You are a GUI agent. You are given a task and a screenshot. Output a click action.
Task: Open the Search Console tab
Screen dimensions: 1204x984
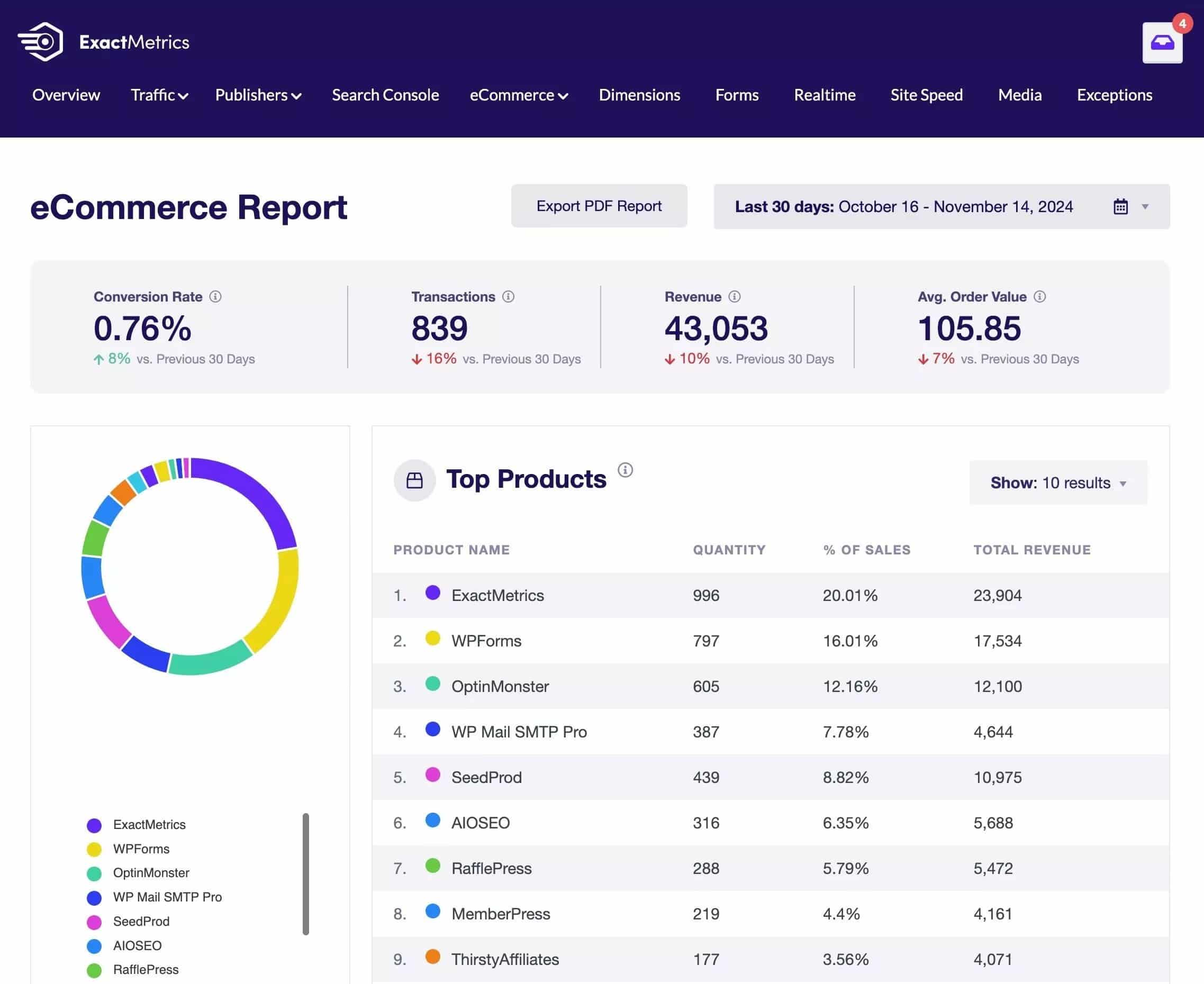click(385, 95)
